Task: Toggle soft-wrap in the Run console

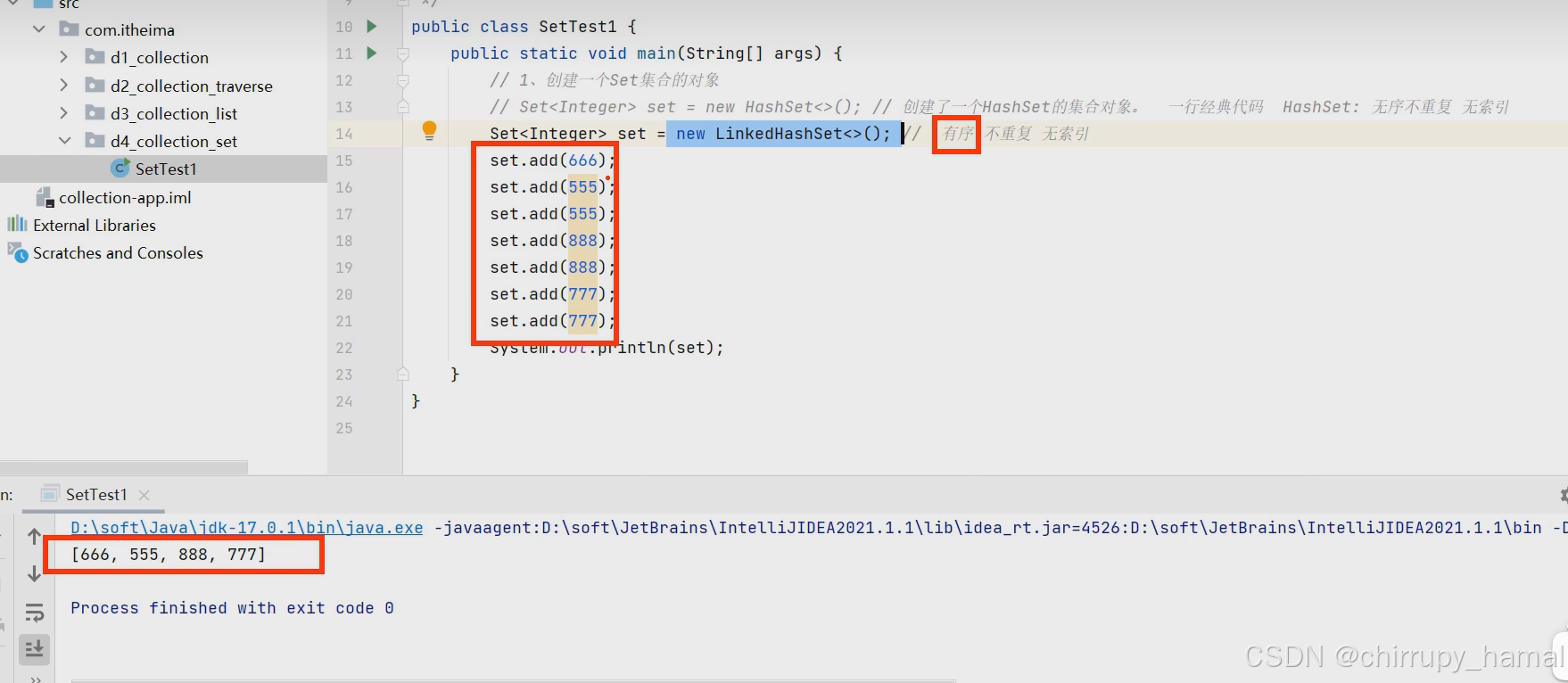Action: click(x=34, y=613)
